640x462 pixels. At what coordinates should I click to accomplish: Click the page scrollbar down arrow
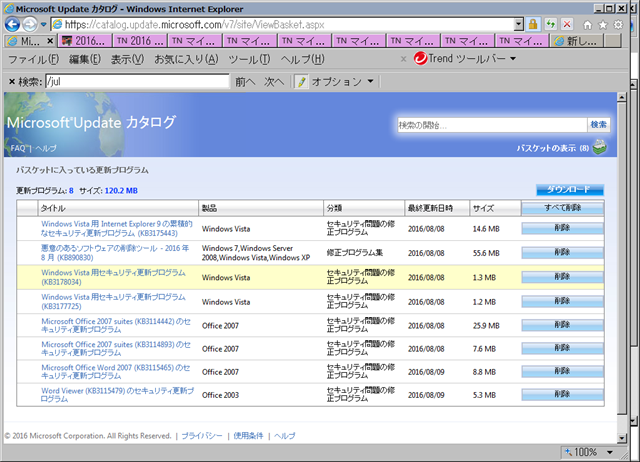tap(622, 438)
